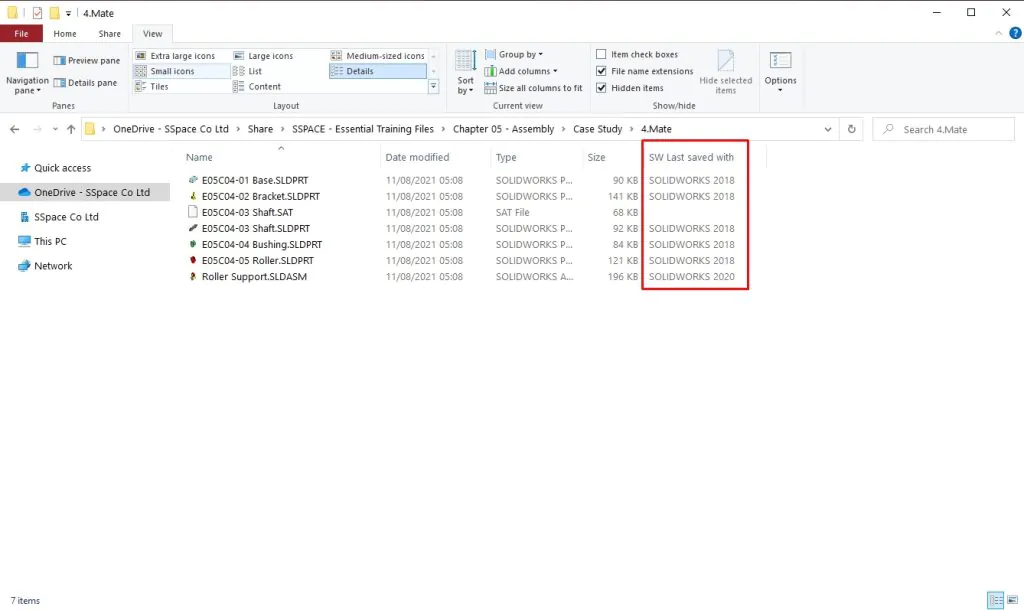Viewport: 1024px width, 610px height.
Task: Uncheck File name extensions
Action: (x=644, y=71)
